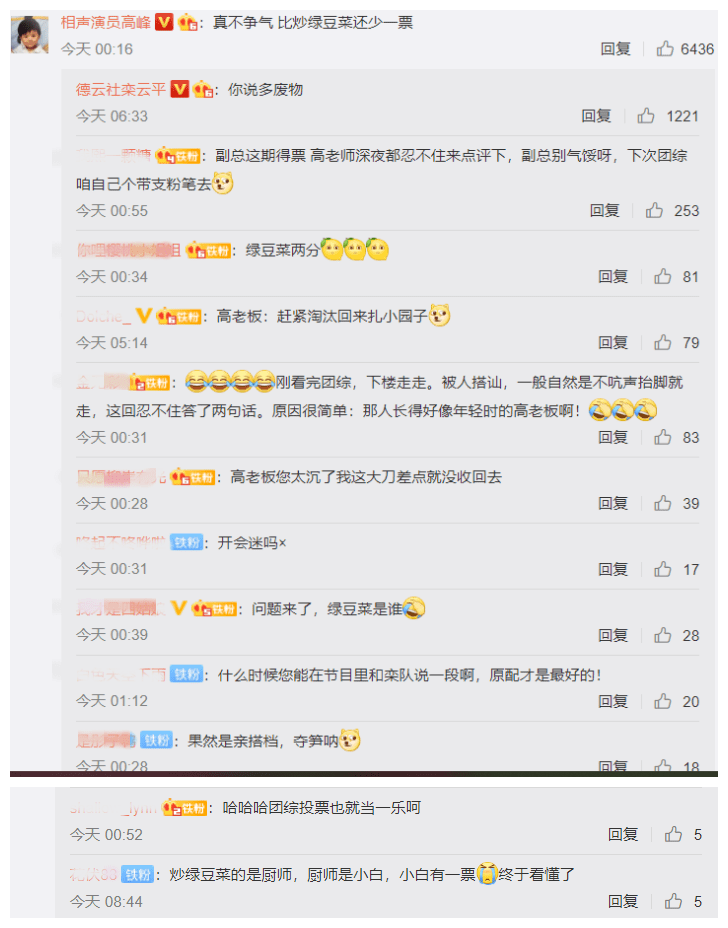Like the comment with 83 likes

[x=662, y=437]
